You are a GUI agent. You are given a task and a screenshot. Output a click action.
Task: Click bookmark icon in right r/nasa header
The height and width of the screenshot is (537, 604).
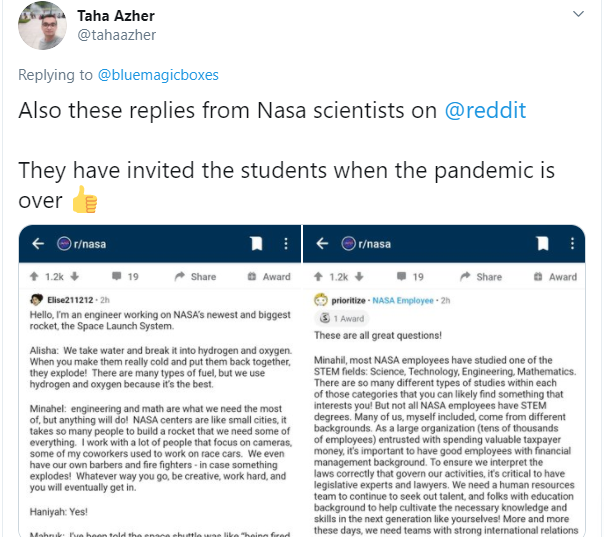pos(542,243)
